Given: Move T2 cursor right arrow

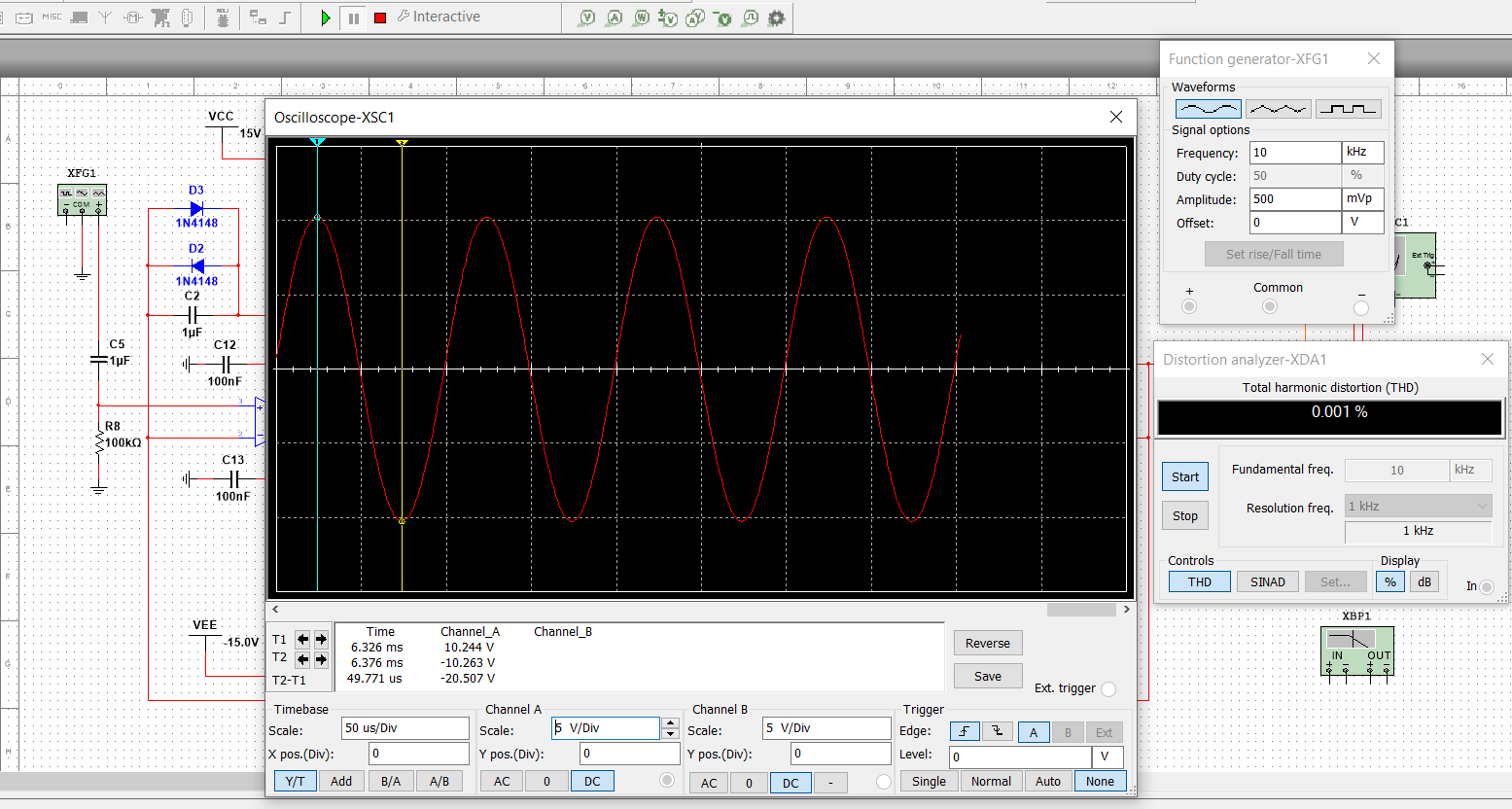Looking at the screenshot, I should (x=321, y=659).
